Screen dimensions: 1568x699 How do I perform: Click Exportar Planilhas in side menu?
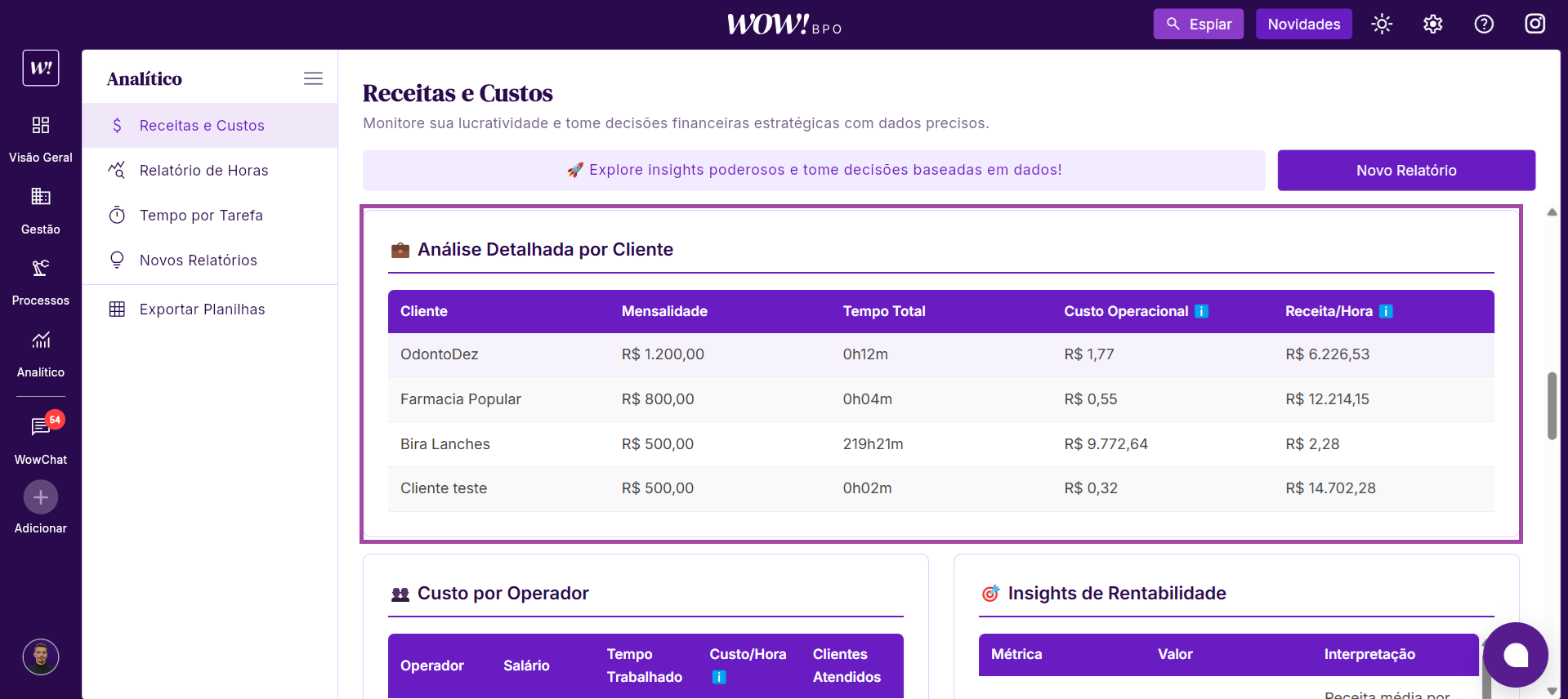(202, 309)
